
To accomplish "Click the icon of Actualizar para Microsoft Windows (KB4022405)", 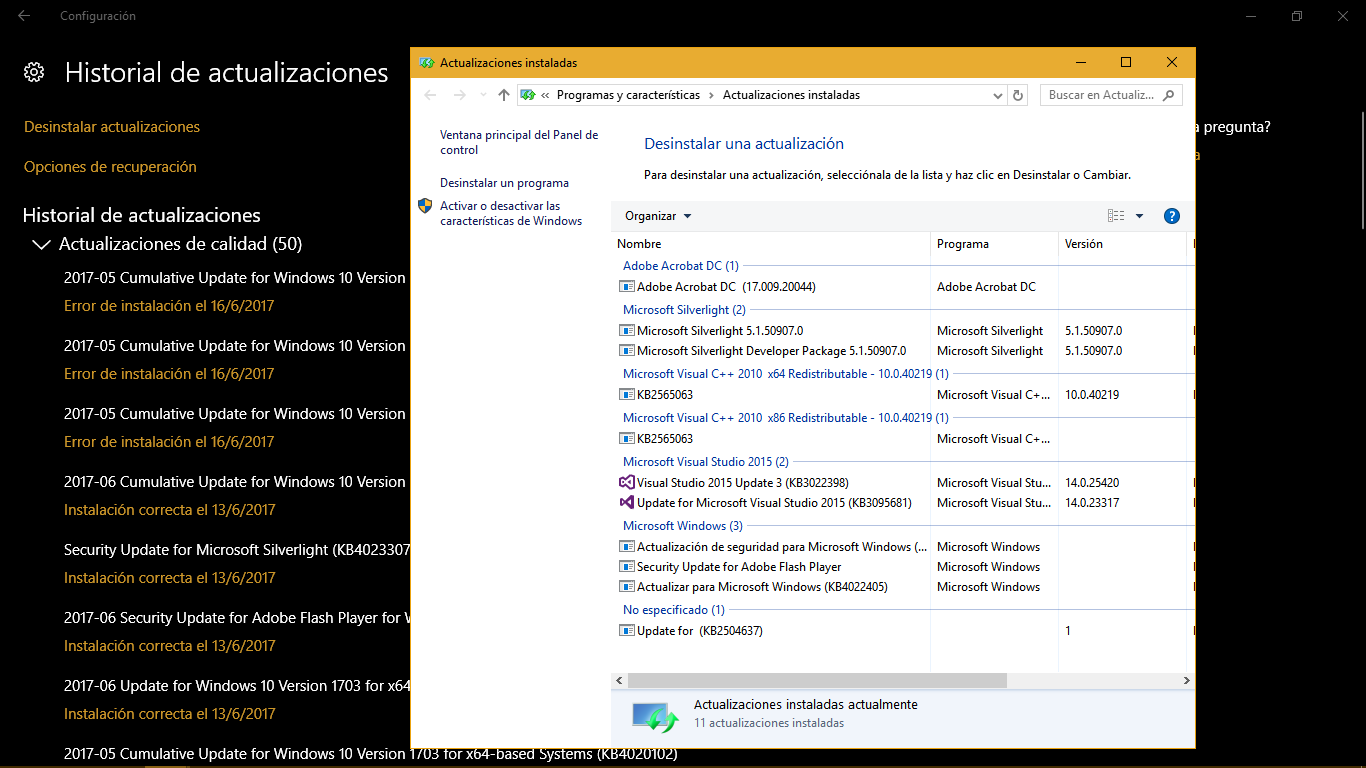I will point(627,587).
